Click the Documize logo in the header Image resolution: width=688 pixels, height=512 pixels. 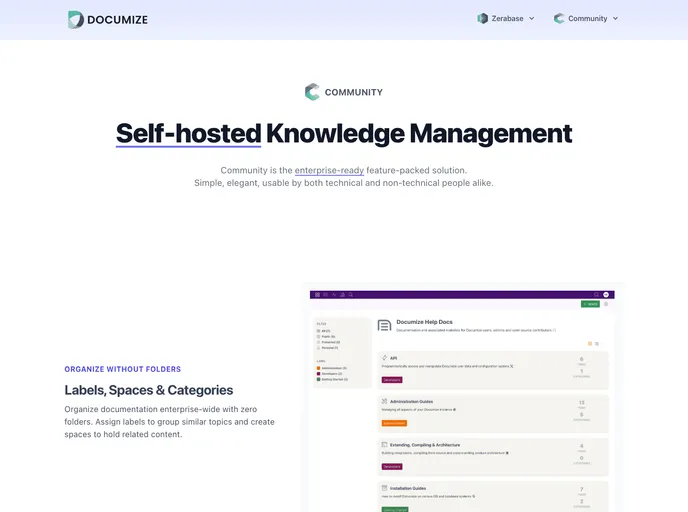coord(108,20)
